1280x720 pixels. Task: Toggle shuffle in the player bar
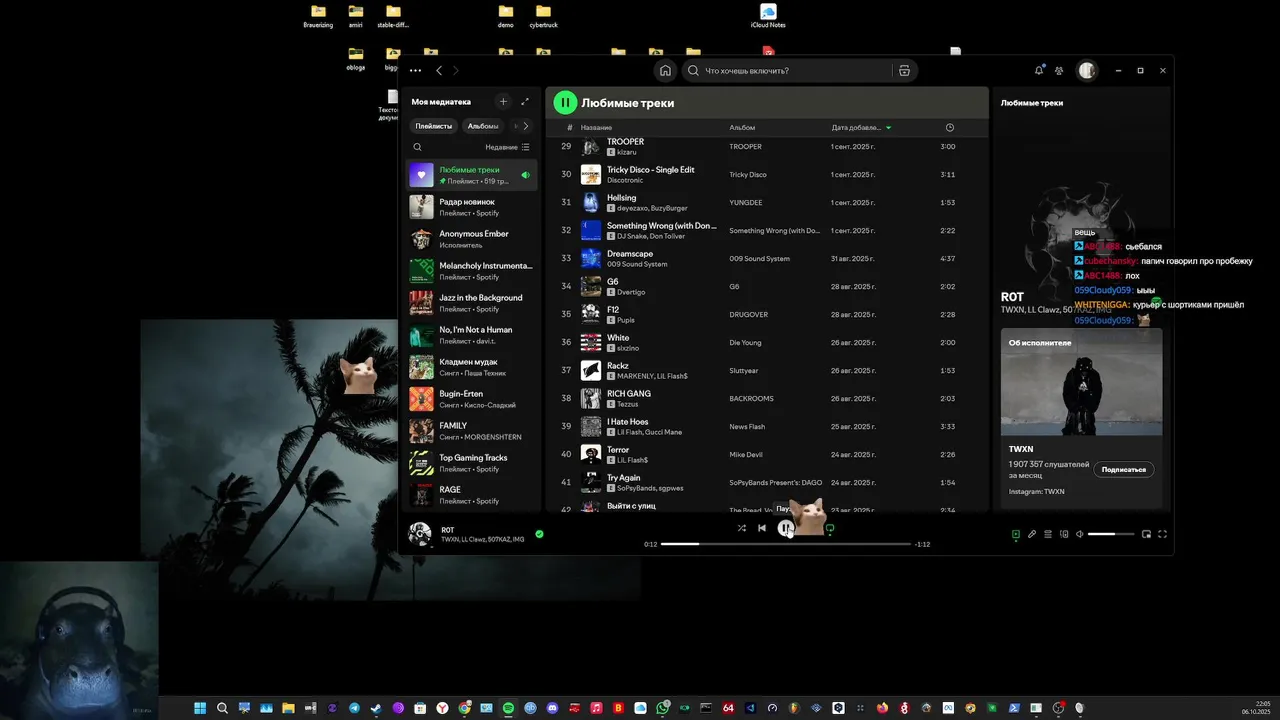(x=741, y=528)
